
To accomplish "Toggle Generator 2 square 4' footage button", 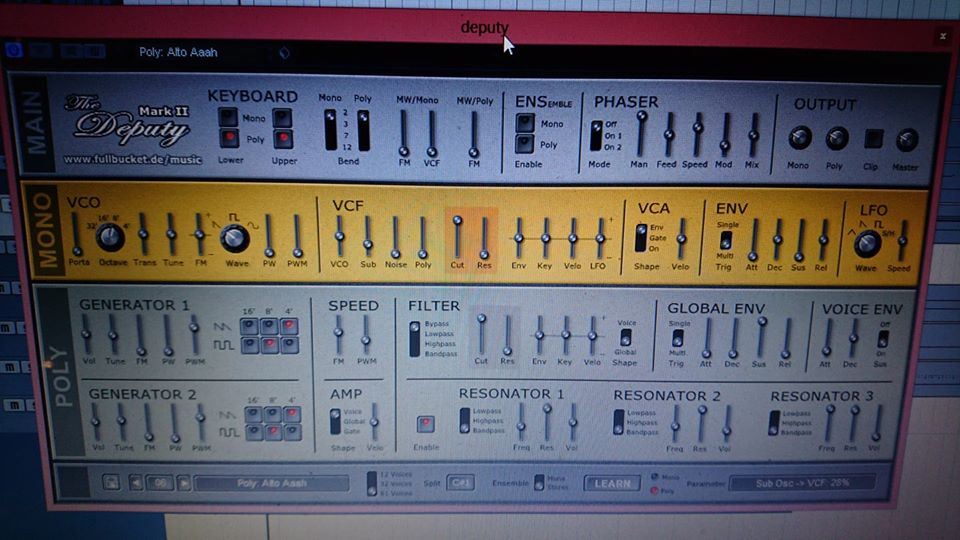I will (293, 433).
